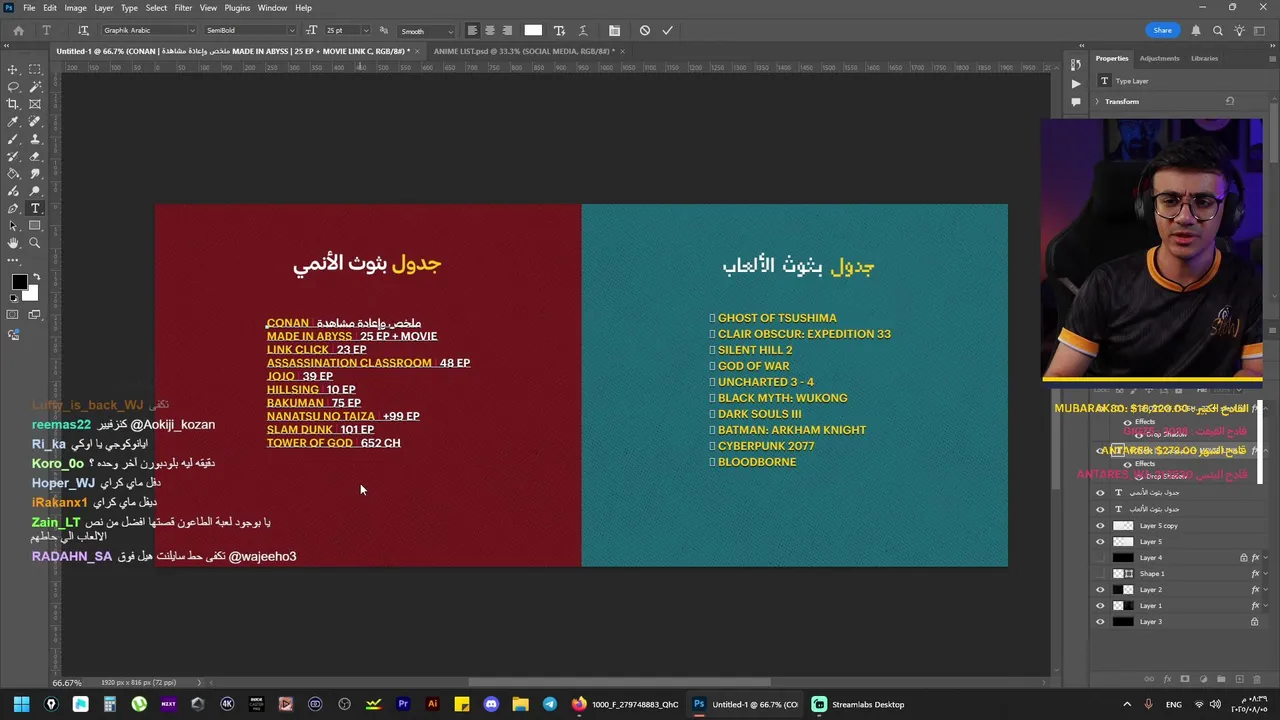
Task: Hide Layer 5 copy visibility eye
Action: [x=1101, y=526]
